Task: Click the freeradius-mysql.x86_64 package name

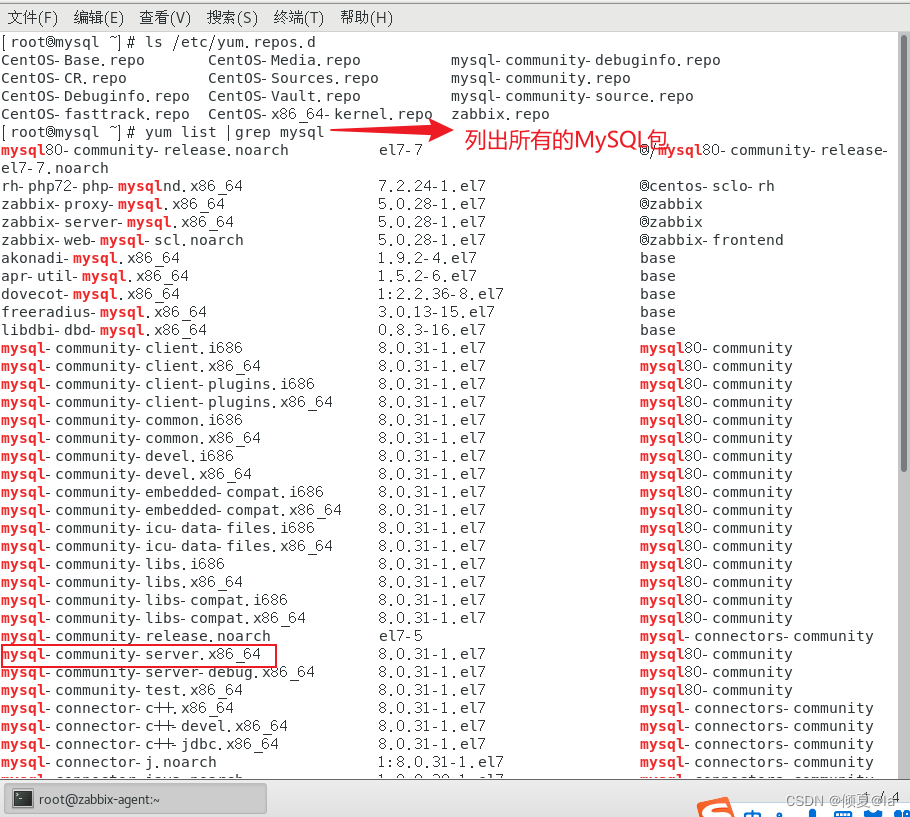Action: (x=104, y=312)
